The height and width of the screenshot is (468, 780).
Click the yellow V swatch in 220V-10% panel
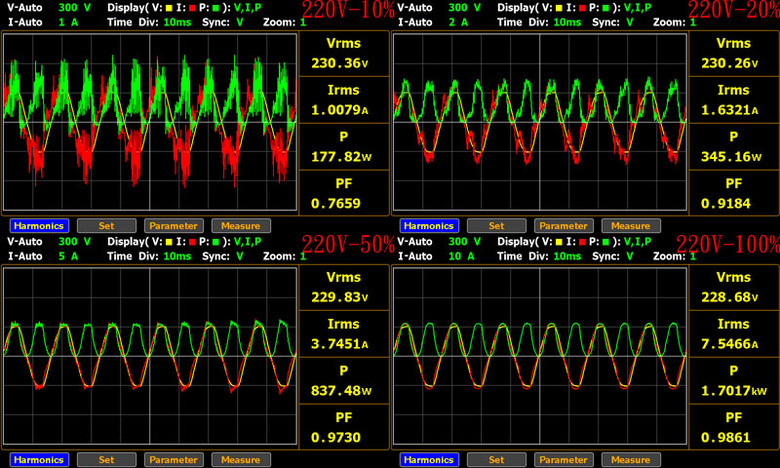click(169, 8)
